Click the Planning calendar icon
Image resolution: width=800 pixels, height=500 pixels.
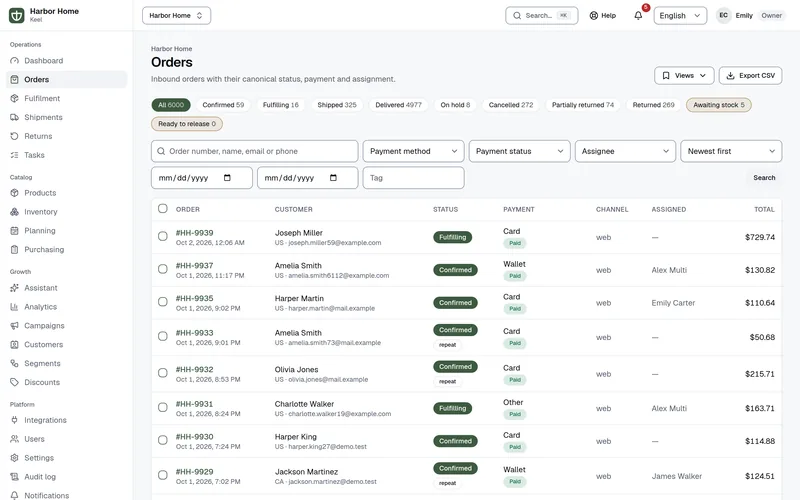click(14, 231)
